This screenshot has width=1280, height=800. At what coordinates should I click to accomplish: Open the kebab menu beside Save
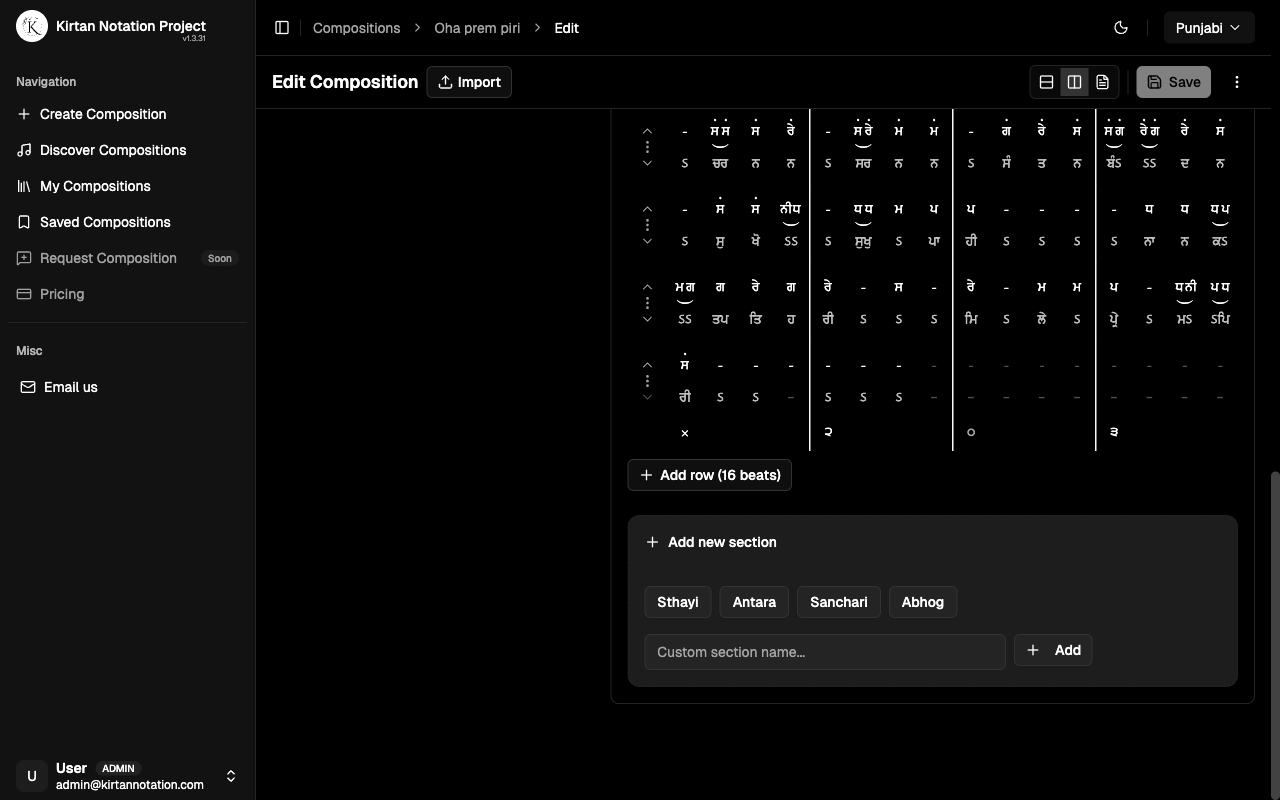pyautogui.click(x=1237, y=82)
